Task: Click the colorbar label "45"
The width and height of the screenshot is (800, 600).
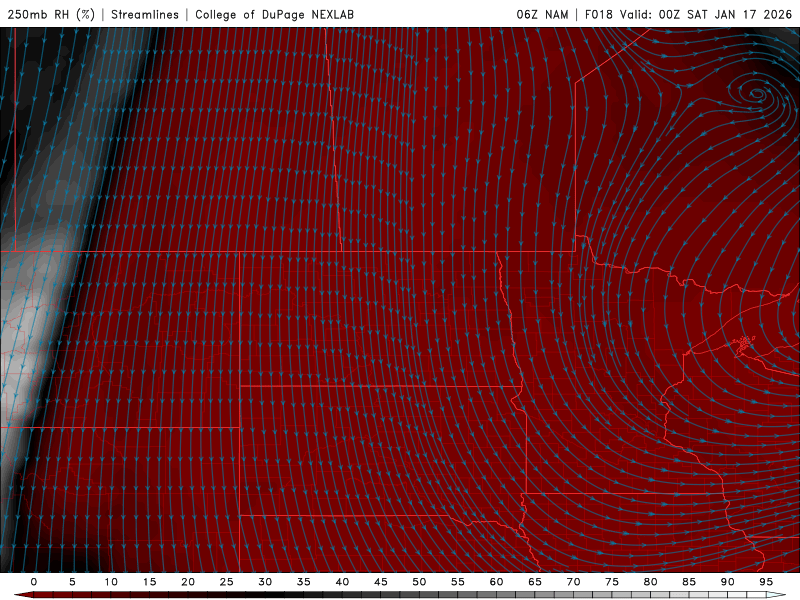Action: click(381, 582)
